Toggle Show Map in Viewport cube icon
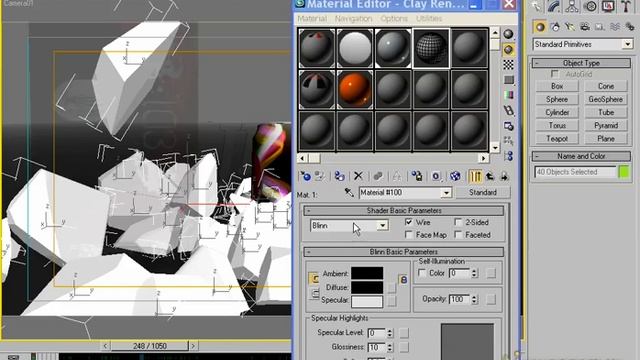640x360 pixels. (x=455, y=176)
